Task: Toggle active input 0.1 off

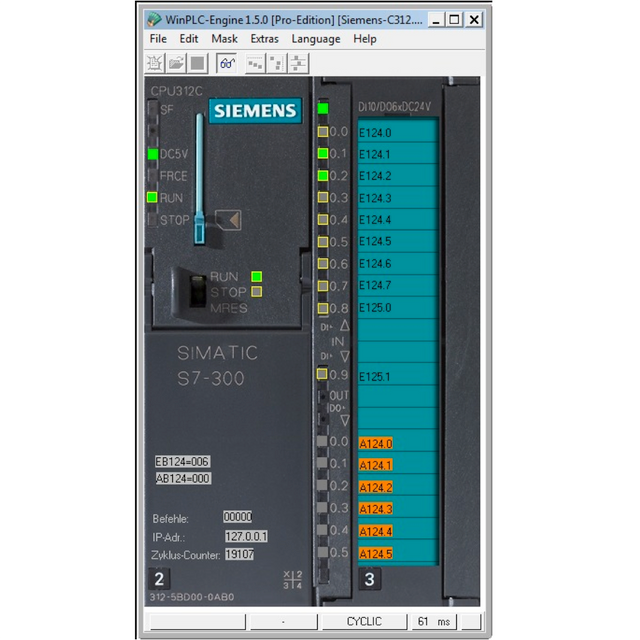Action: 323,153
